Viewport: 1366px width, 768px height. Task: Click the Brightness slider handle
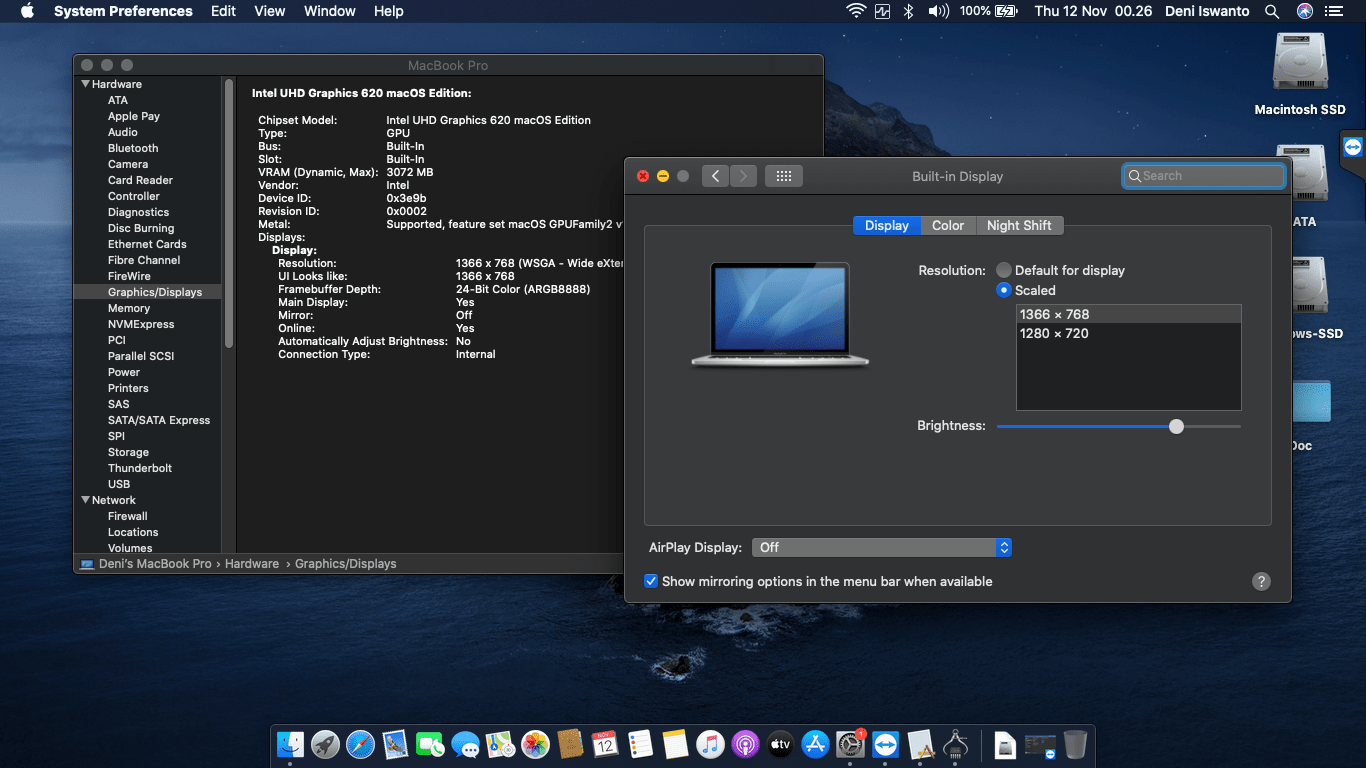(1176, 426)
